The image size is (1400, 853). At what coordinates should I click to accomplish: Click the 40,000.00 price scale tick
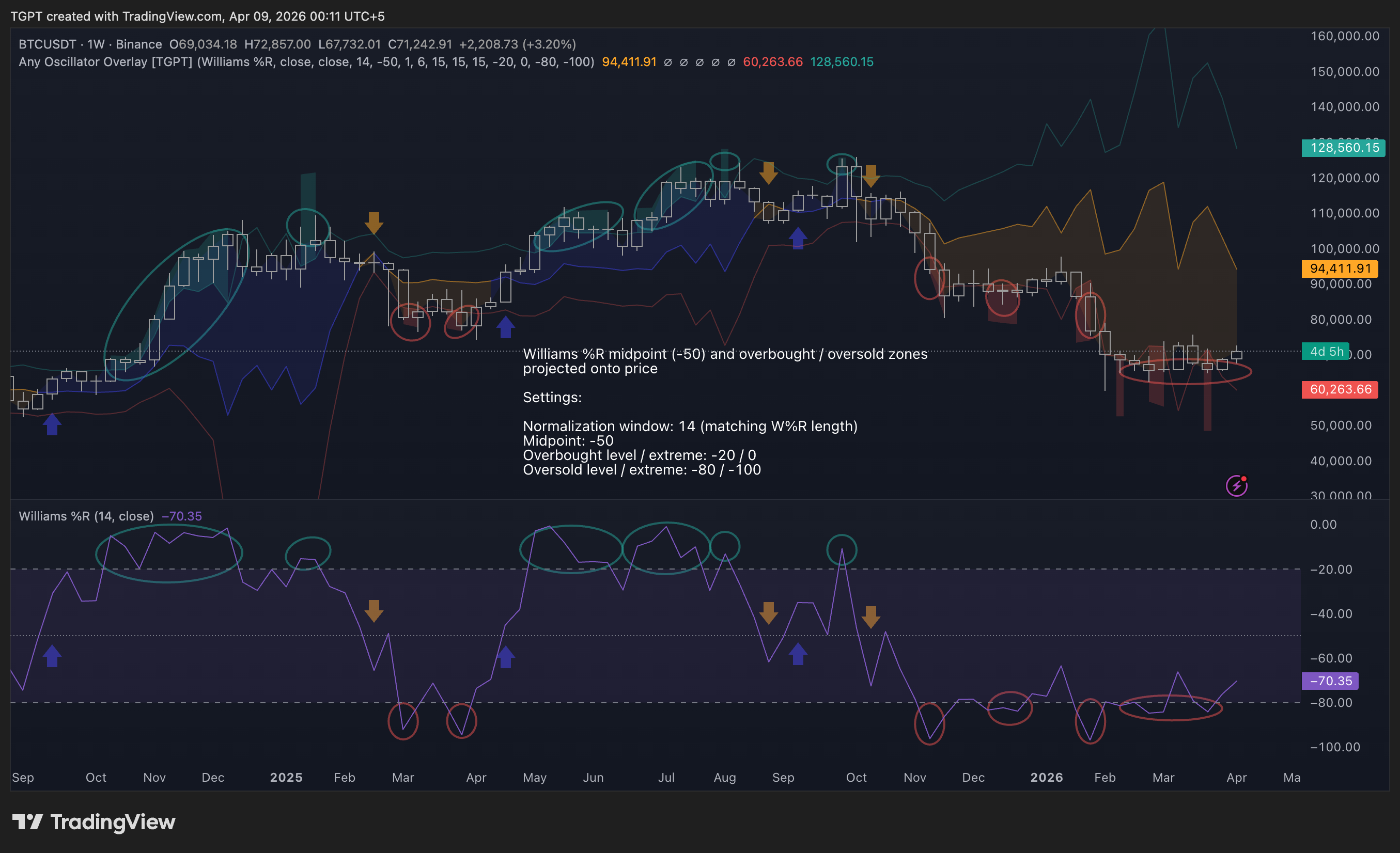[1341, 461]
